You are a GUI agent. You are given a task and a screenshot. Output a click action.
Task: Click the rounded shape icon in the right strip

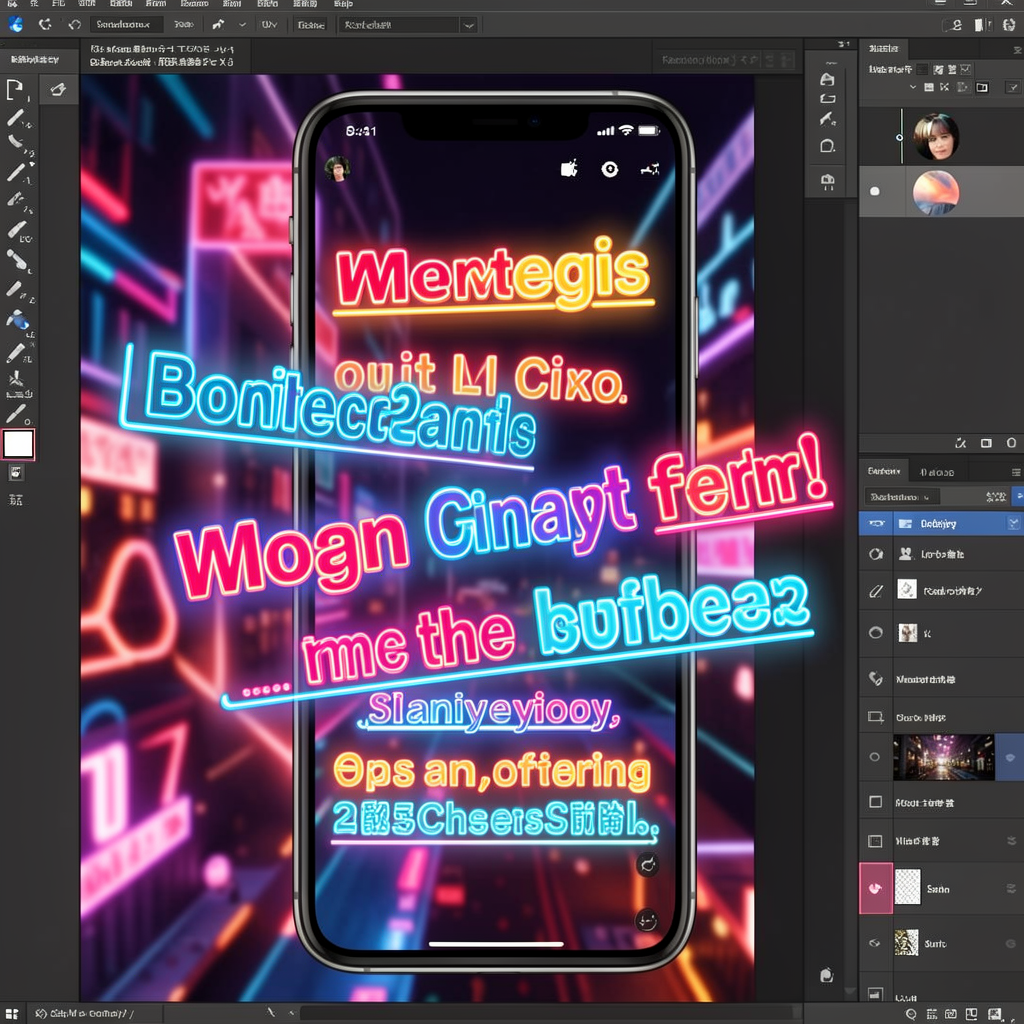[x=827, y=146]
